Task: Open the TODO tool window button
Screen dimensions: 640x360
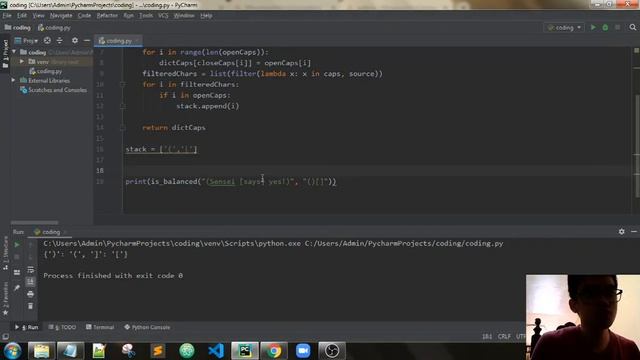Action: 62,327
